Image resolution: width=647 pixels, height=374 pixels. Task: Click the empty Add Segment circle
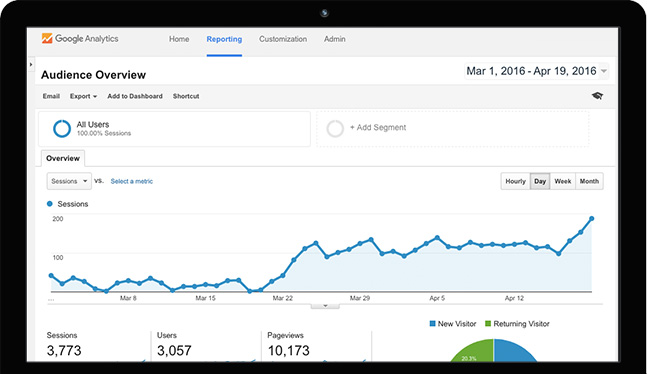pyautogui.click(x=335, y=129)
